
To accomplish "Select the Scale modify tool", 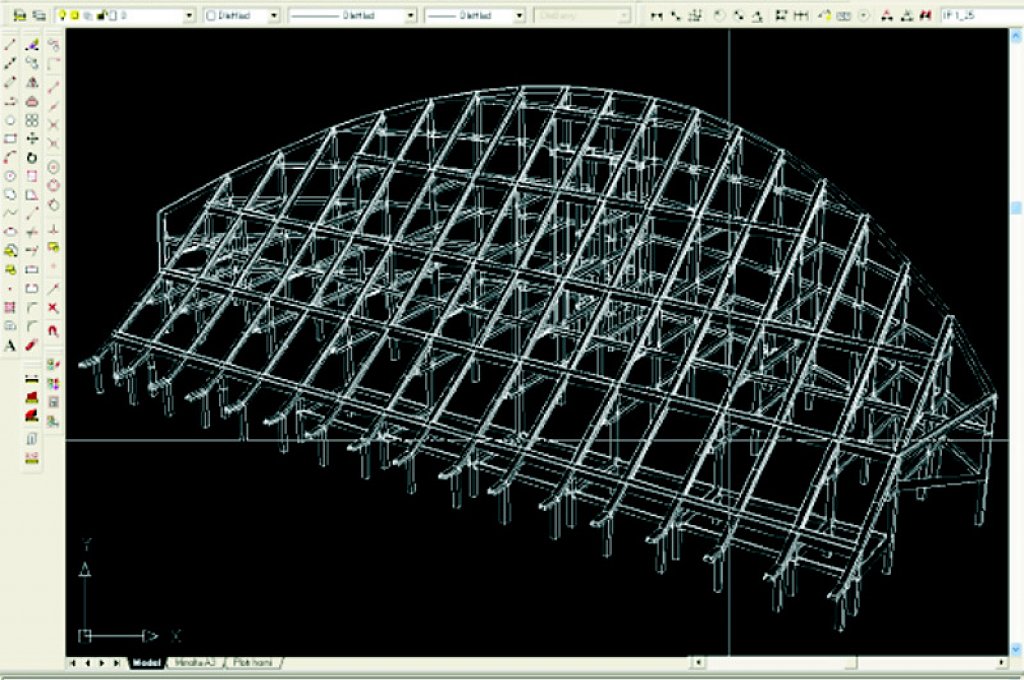I will (32, 176).
